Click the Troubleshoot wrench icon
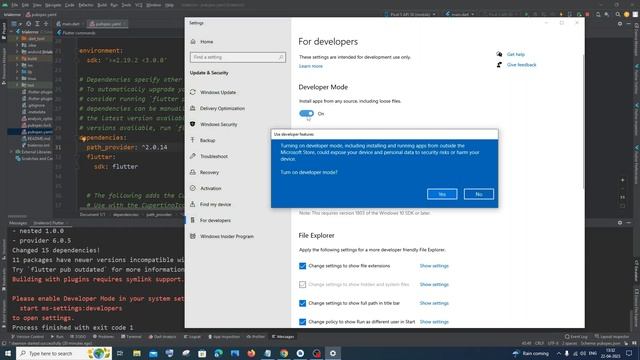Image resolution: width=640 pixels, height=360 pixels. click(193, 156)
